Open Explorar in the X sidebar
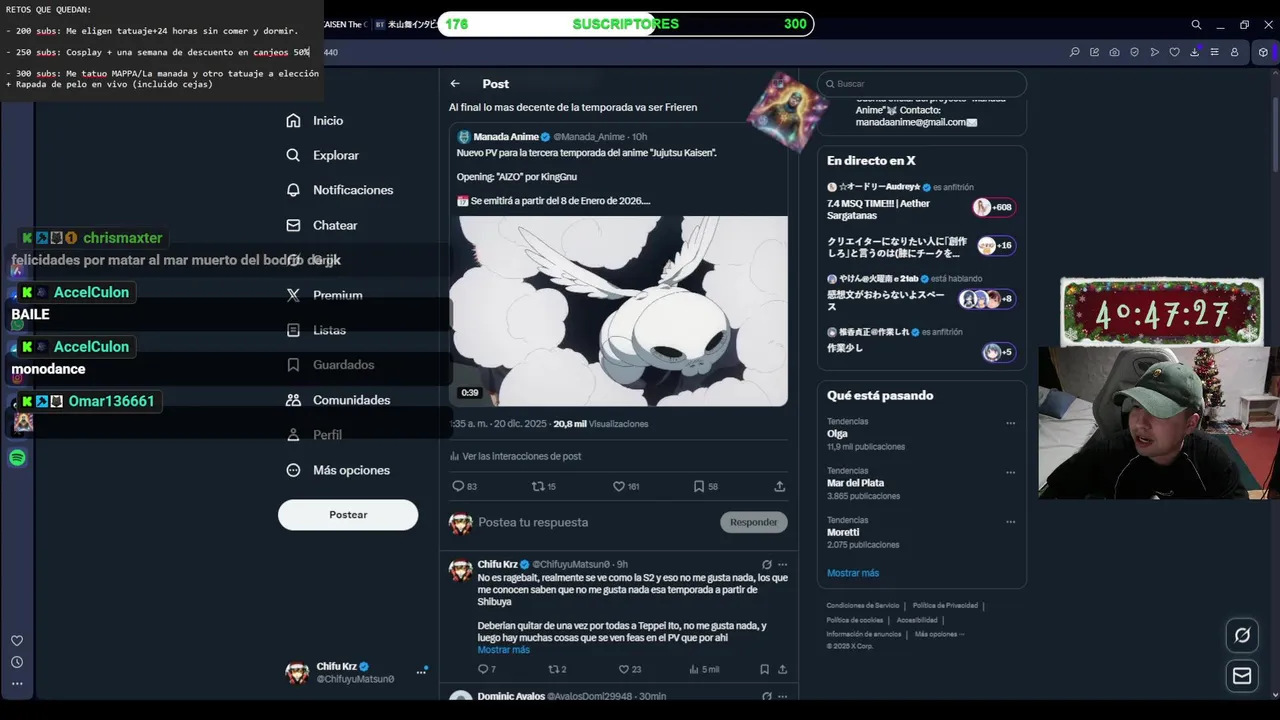 point(322,155)
